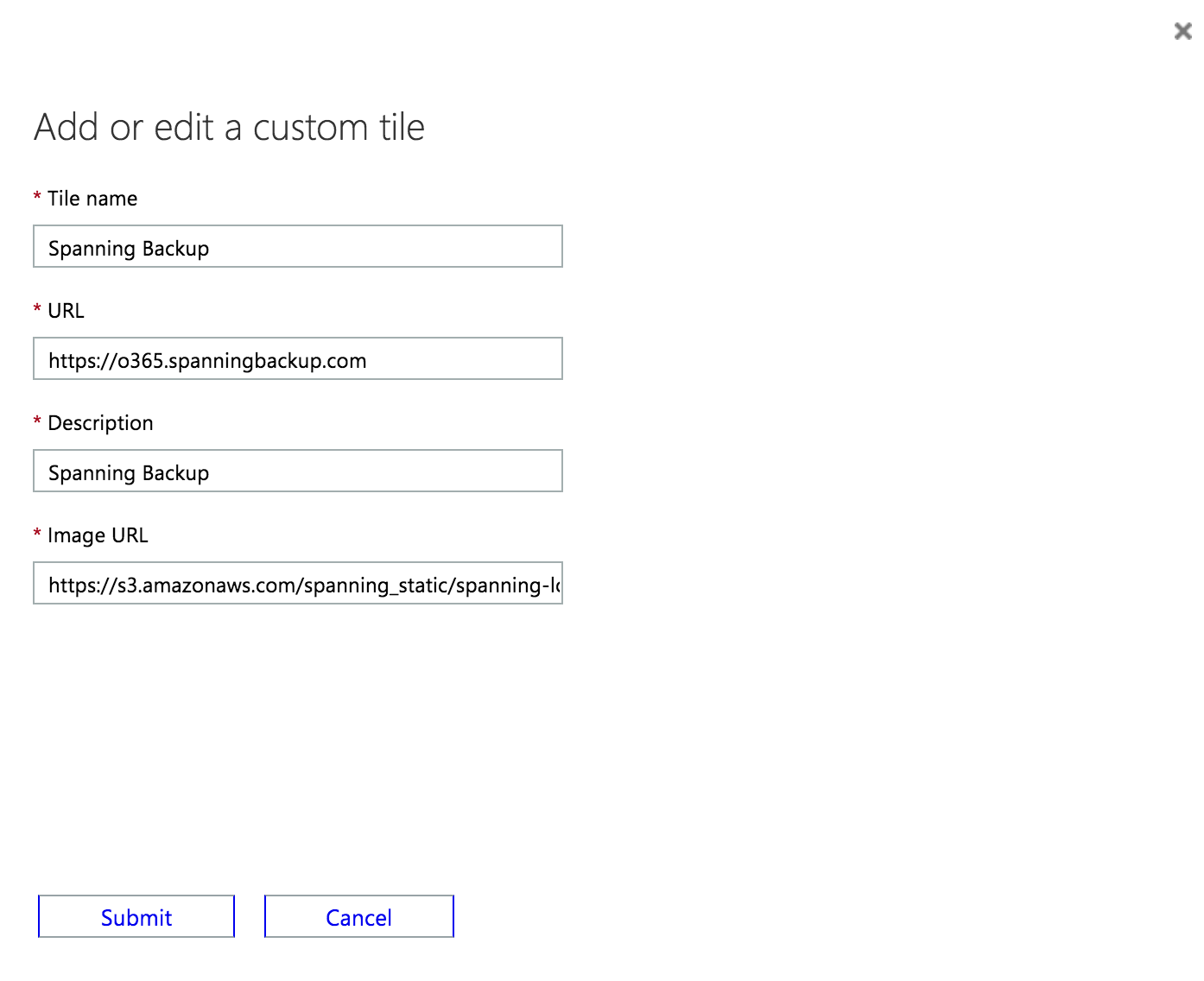Screen dimensions: 1204x981
Task: Close the custom tile dialog
Action: click(1182, 32)
